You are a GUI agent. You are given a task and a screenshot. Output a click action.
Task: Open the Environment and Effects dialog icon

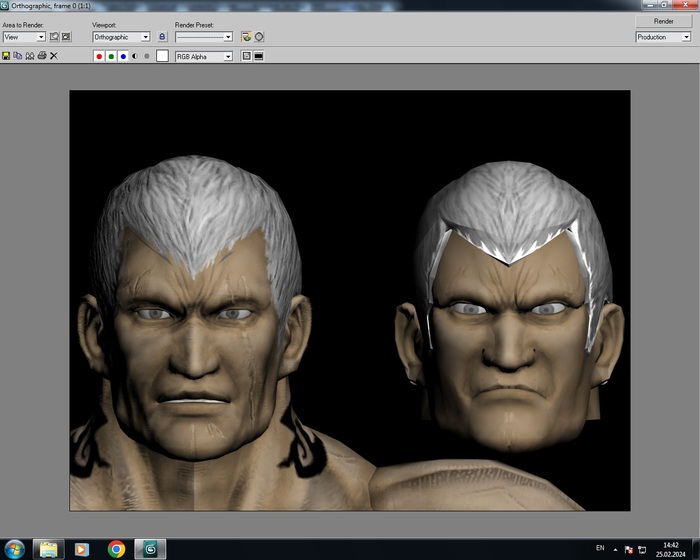[x=259, y=37]
